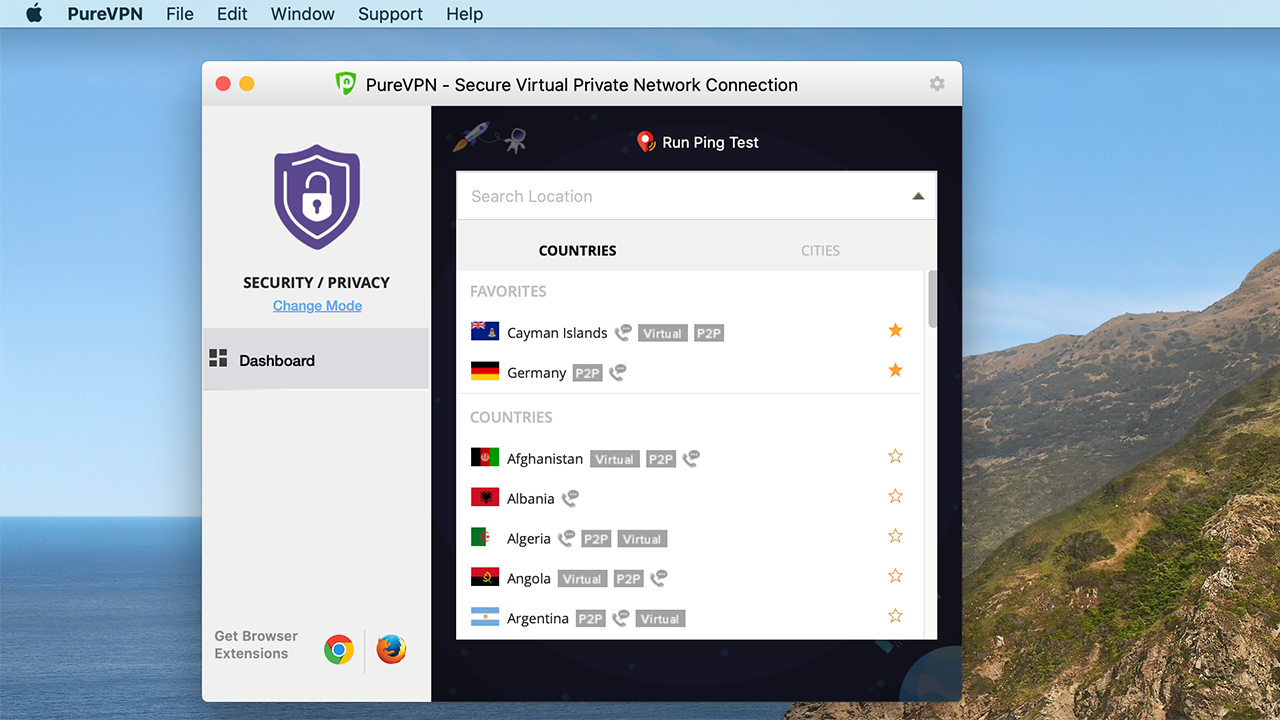This screenshot has width=1280, height=720.
Task: Favorite Argentina with its star
Action: click(x=895, y=616)
